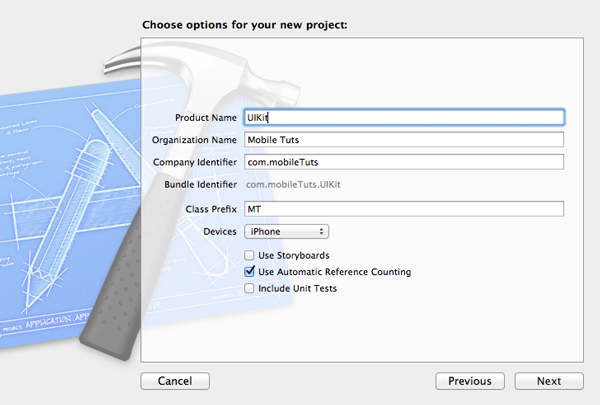Click the Product Name input field

point(404,117)
